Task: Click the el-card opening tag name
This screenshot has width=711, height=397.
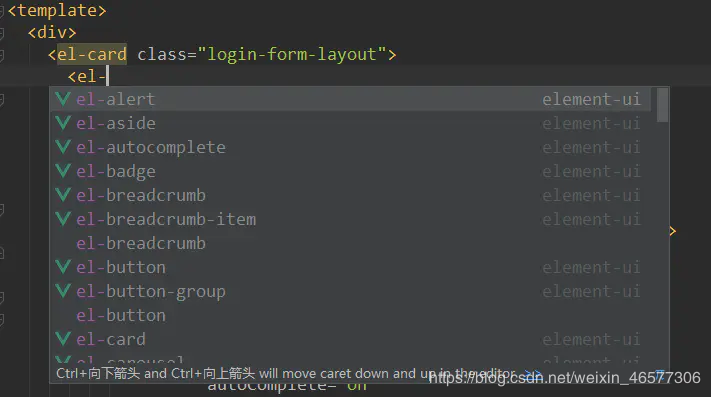Action: coord(92,54)
